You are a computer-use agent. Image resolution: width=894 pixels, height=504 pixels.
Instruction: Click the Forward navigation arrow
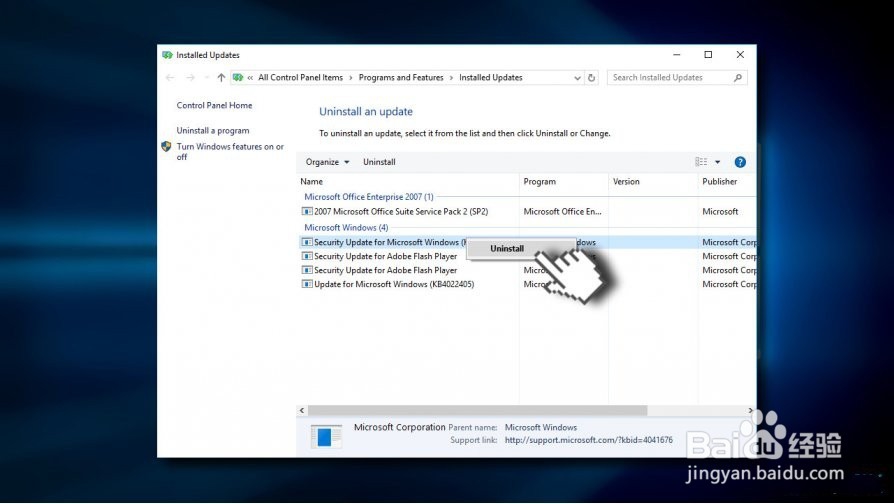click(190, 78)
